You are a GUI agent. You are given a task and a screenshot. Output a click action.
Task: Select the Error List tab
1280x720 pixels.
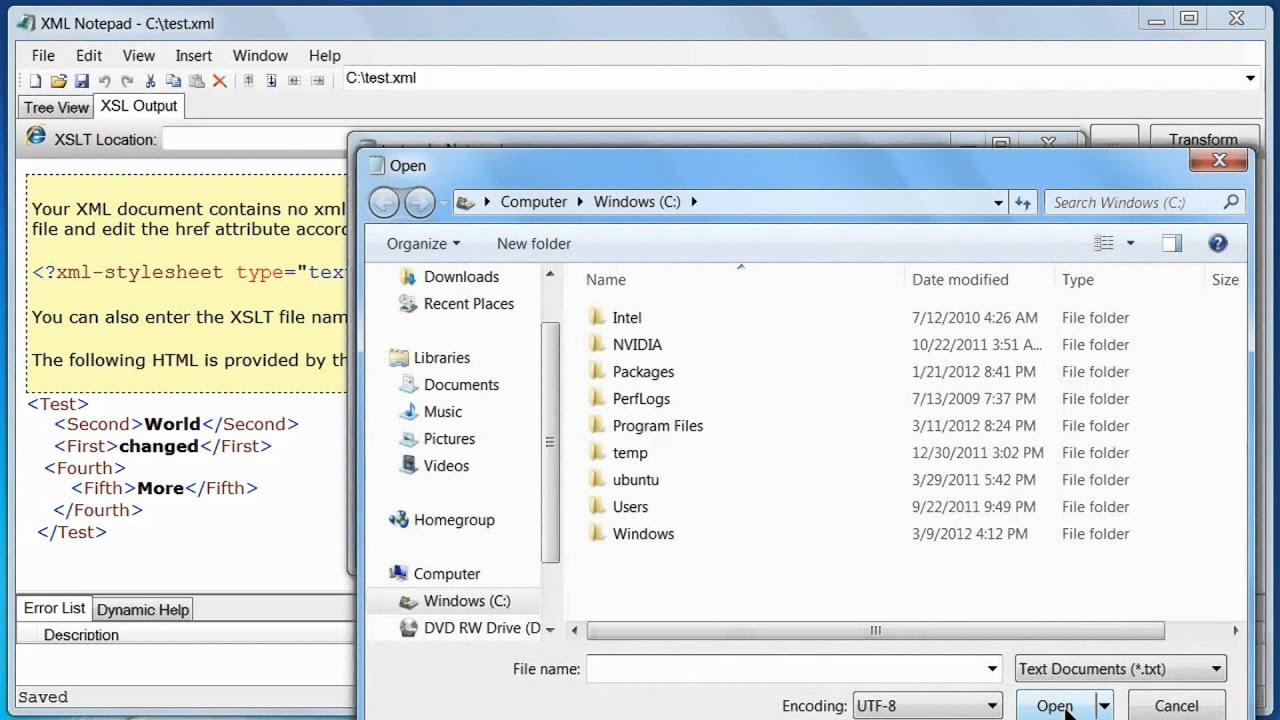(54, 608)
